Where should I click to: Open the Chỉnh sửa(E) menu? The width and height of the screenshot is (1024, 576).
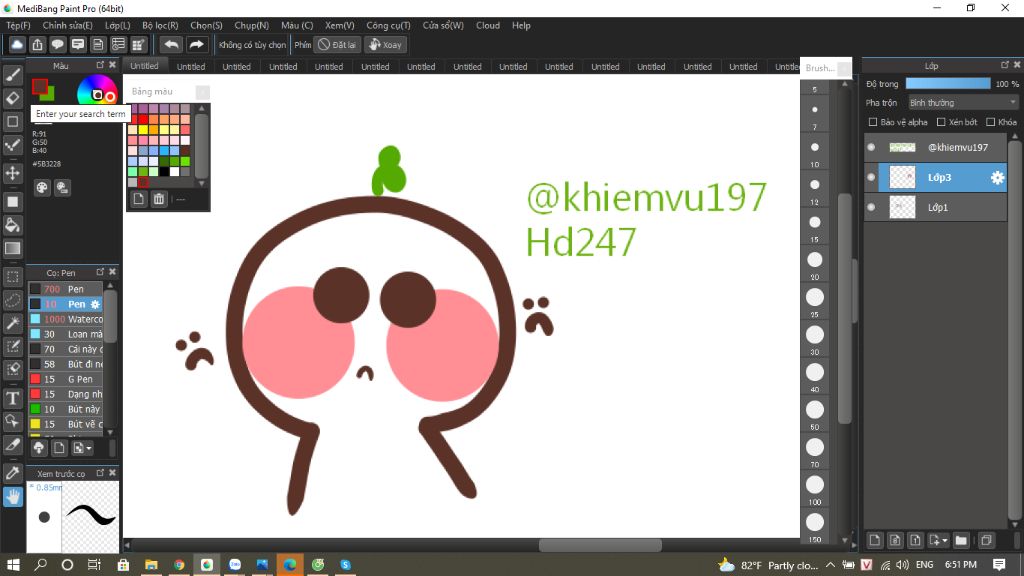[67, 25]
